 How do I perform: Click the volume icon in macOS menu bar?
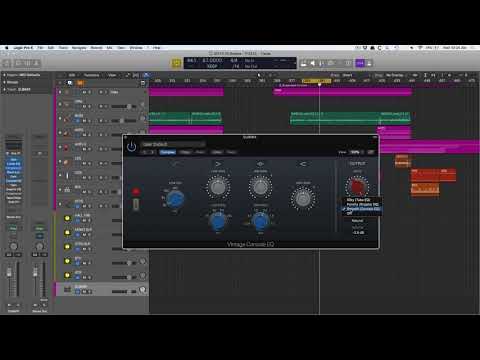pyautogui.click(x=412, y=48)
